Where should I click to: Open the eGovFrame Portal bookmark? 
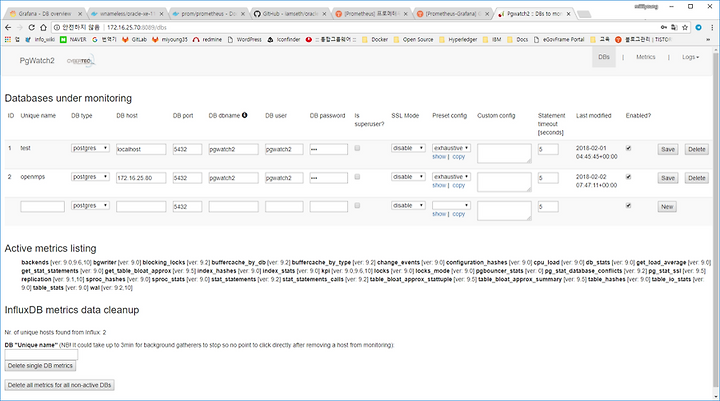point(559,40)
